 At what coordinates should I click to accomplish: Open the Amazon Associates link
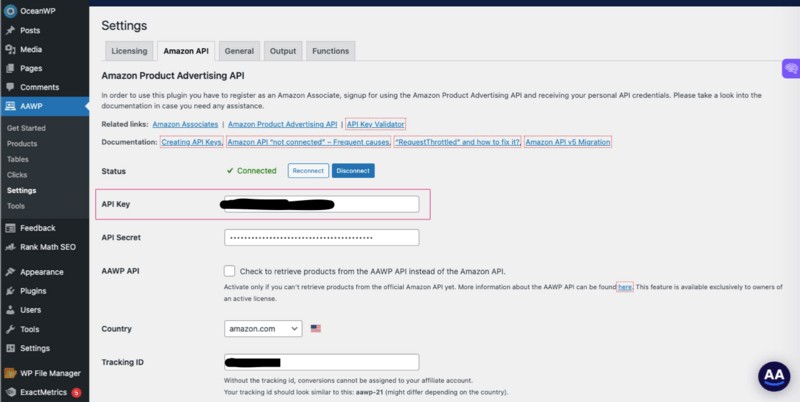pyautogui.click(x=185, y=124)
